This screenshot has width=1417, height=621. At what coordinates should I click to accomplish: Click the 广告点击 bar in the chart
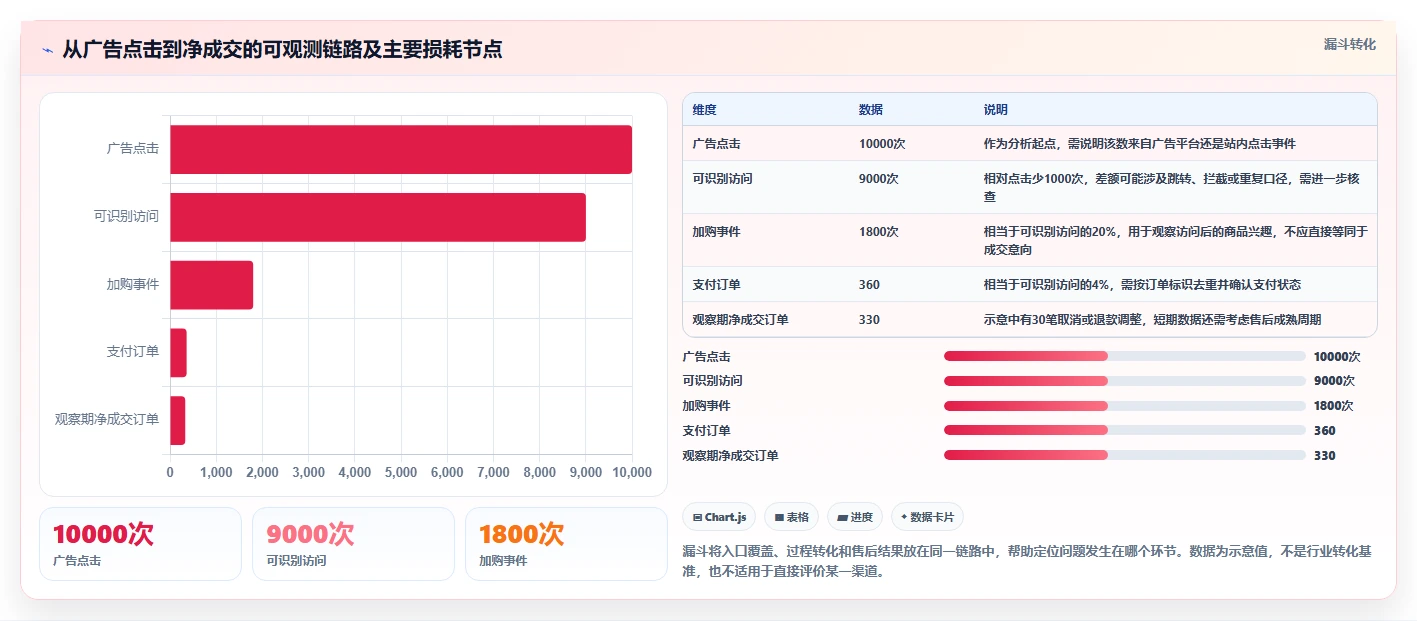pos(401,149)
